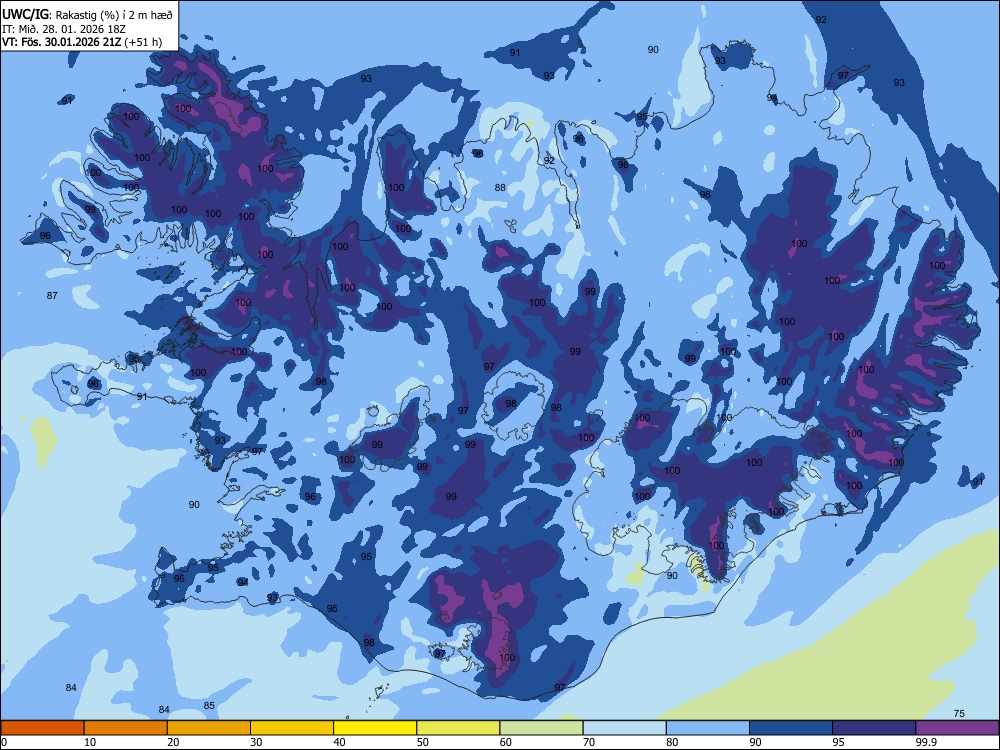This screenshot has height=750, width=1000.
Task: Click the '0' tick label on the color scale
Action: point(4,742)
